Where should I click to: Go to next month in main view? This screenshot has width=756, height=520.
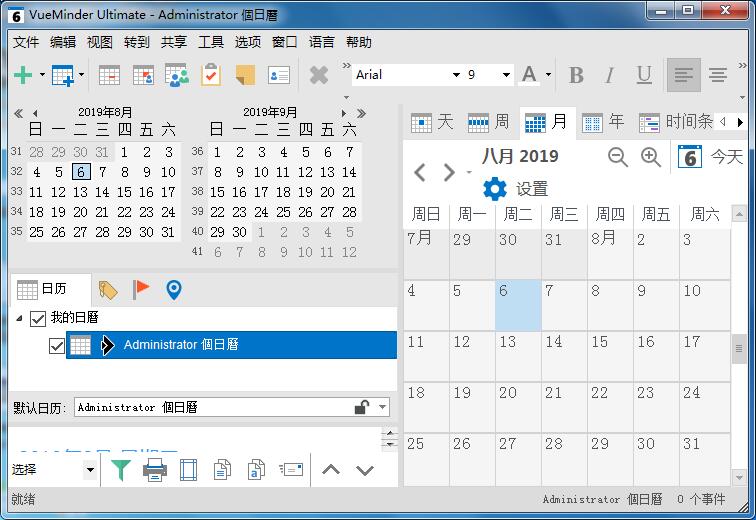449,172
